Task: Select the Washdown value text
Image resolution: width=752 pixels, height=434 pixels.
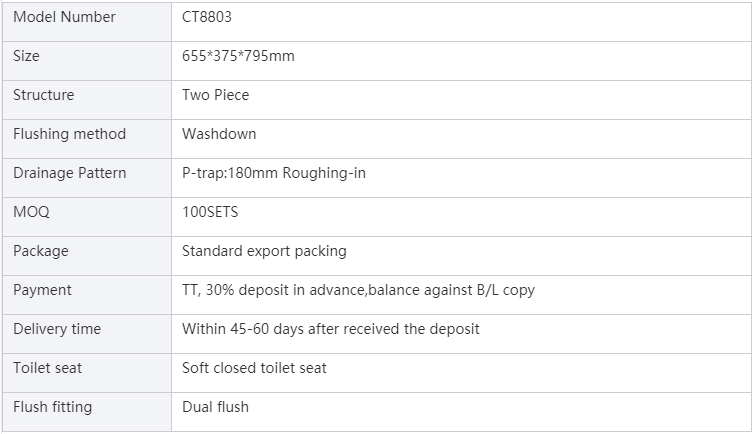Action: (x=219, y=134)
